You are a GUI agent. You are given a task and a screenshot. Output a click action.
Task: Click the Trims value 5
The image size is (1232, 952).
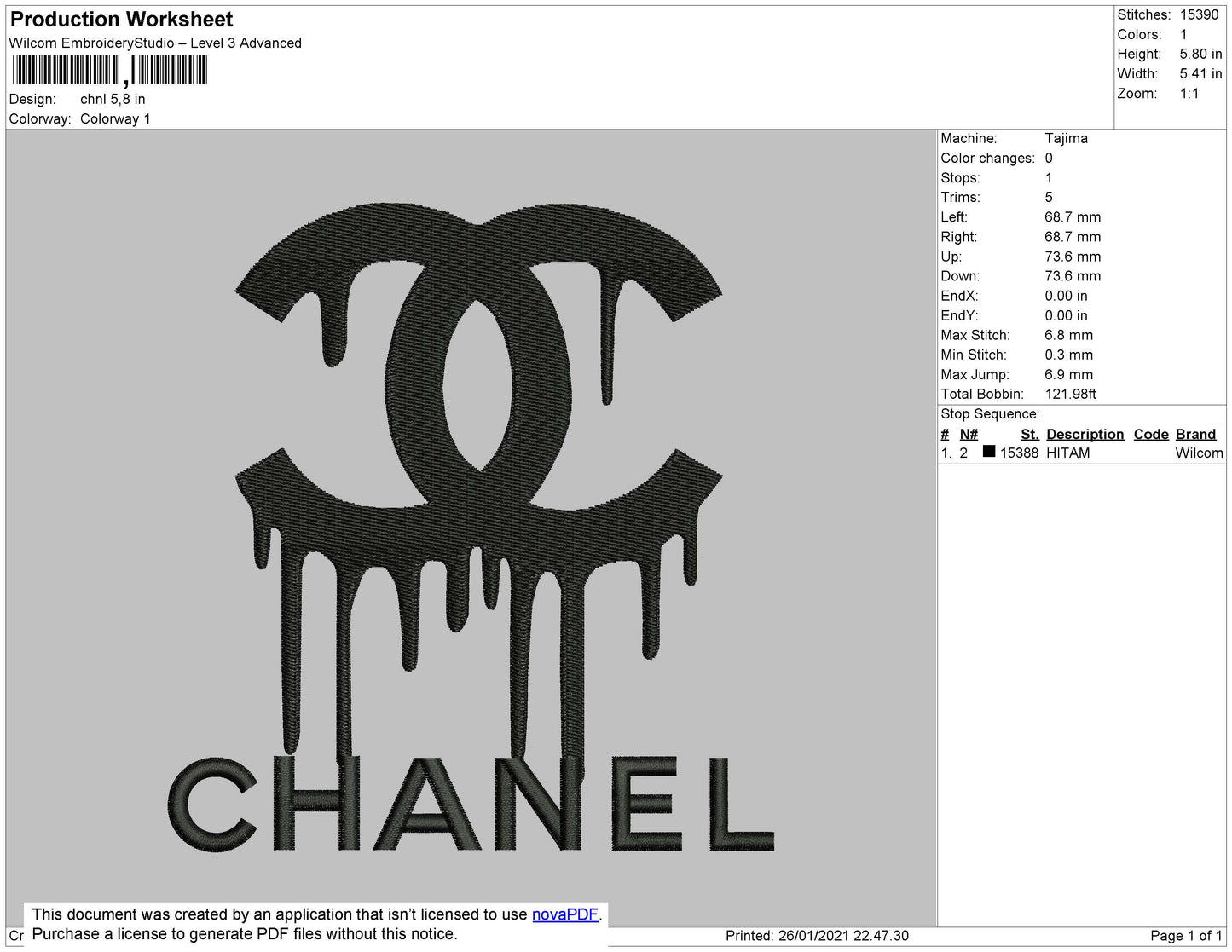(x=1049, y=197)
